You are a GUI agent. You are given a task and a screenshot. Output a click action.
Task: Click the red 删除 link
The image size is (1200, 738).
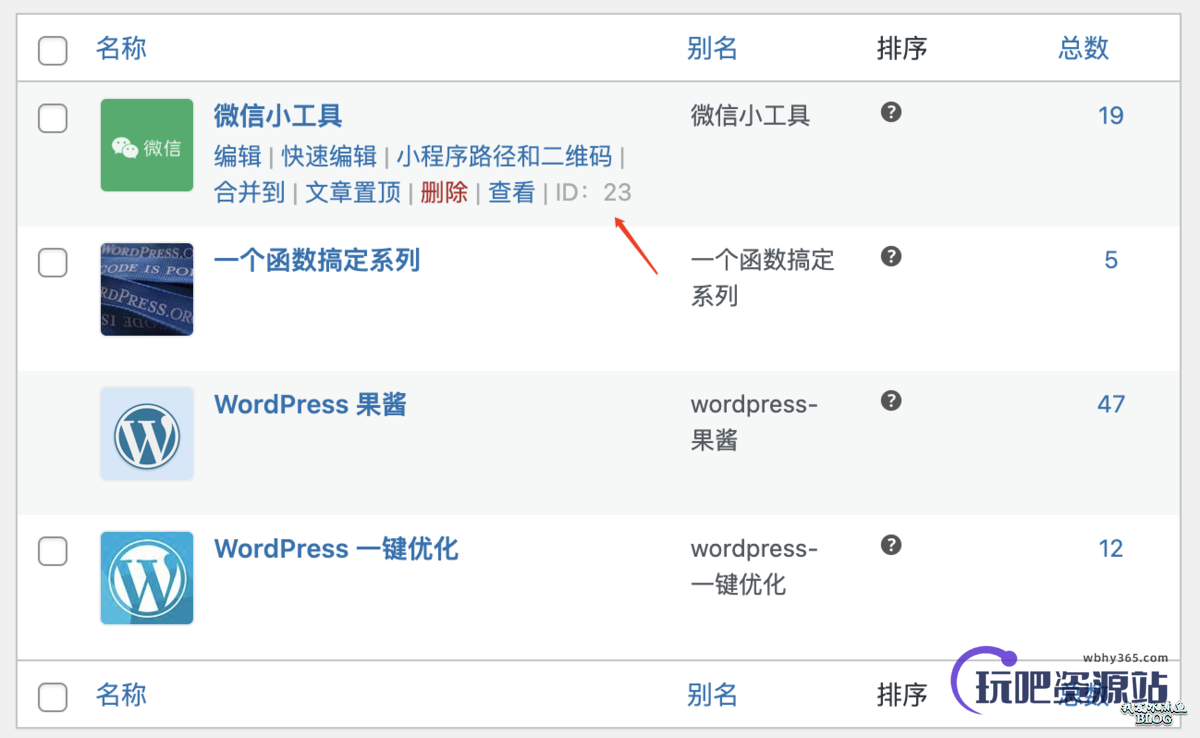click(444, 192)
